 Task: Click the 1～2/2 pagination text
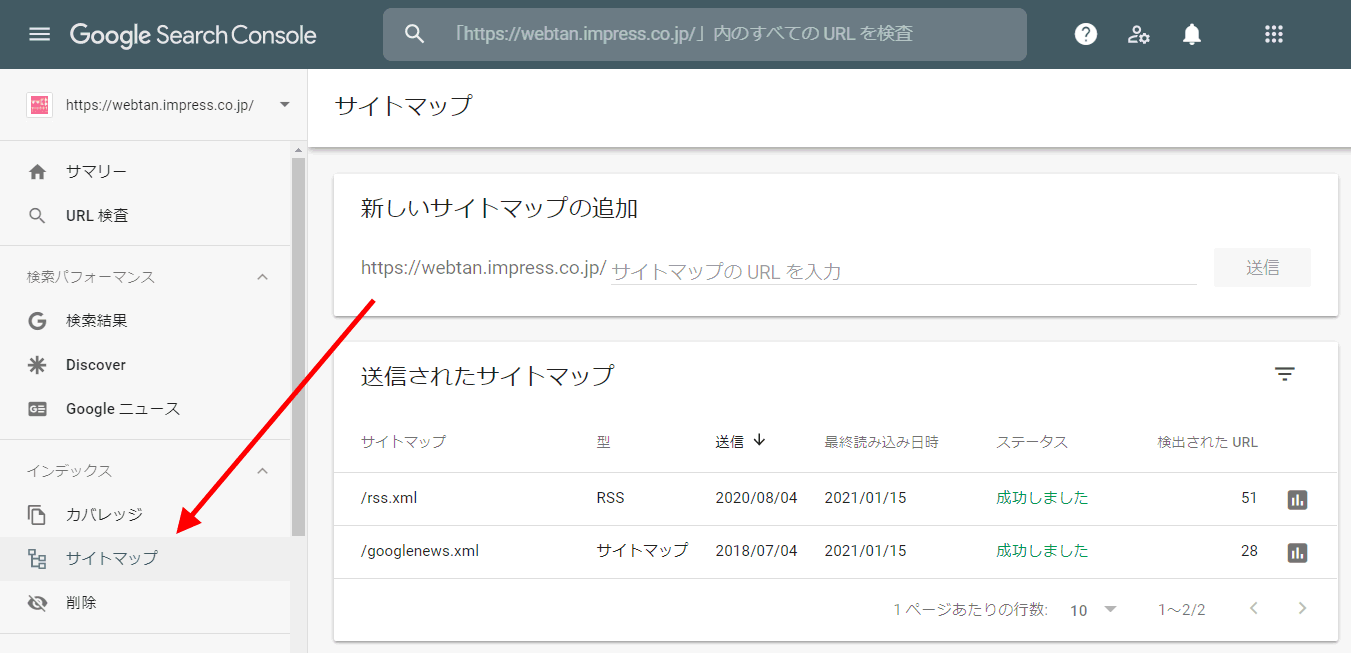click(x=1181, y=609)
